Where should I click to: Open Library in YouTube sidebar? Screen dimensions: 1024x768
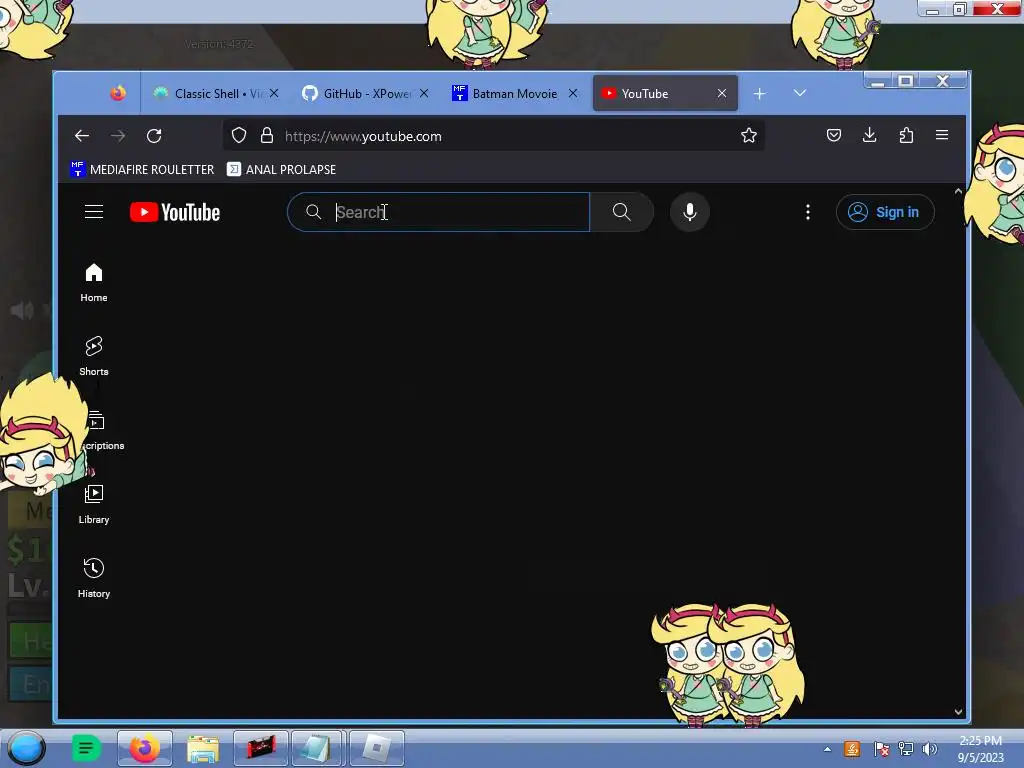pos(94,505)
